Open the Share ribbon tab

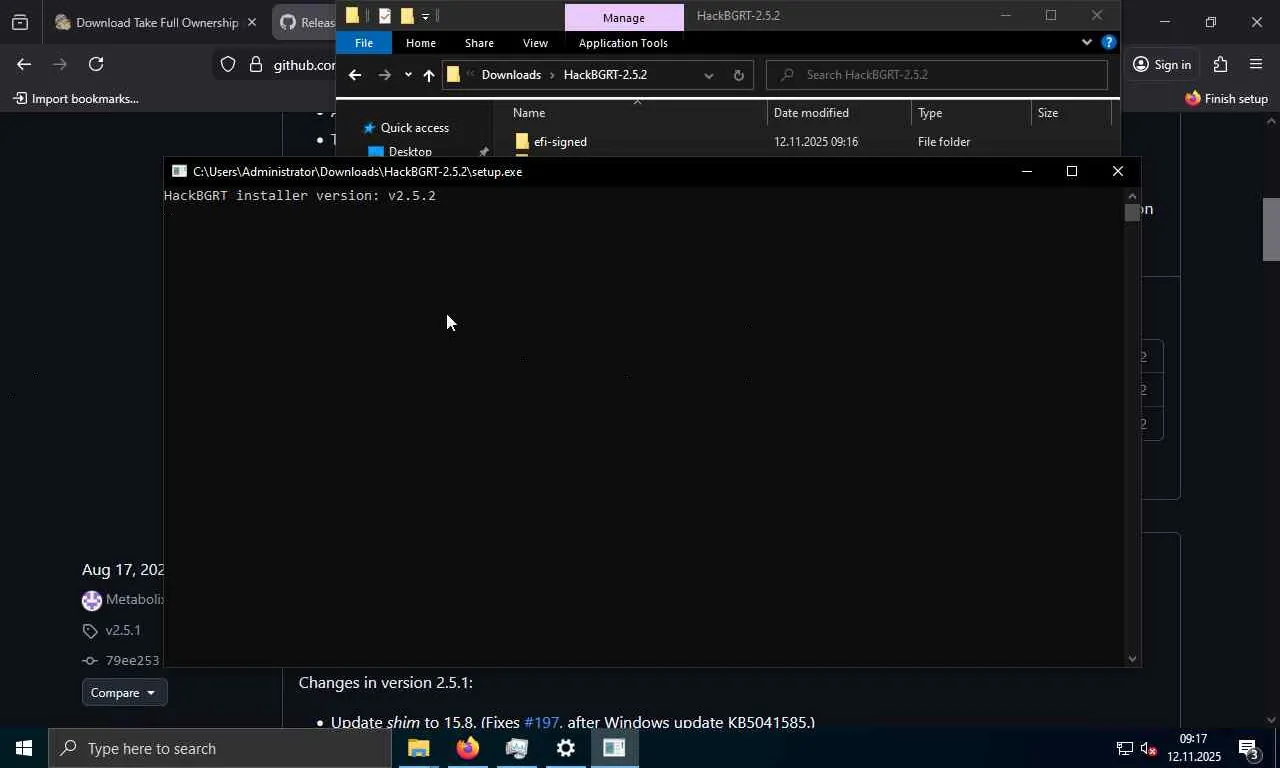479,43
